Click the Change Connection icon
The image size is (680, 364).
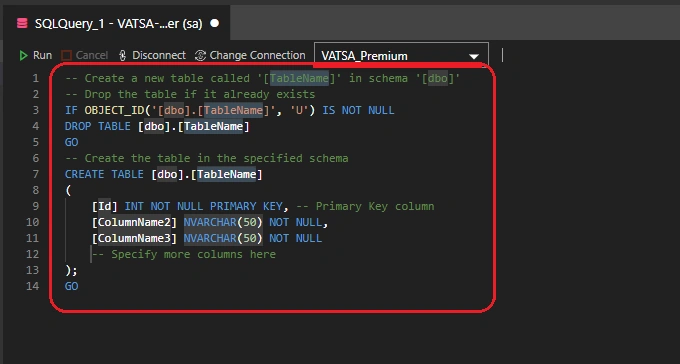pyautogui.click(x=200, y=56)
